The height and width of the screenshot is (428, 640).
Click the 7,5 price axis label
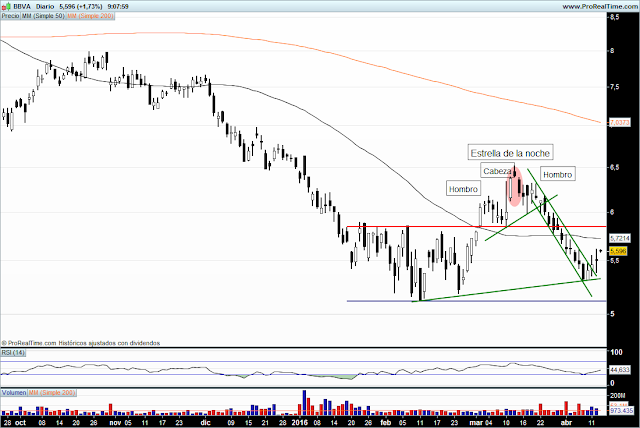point(615,87)
